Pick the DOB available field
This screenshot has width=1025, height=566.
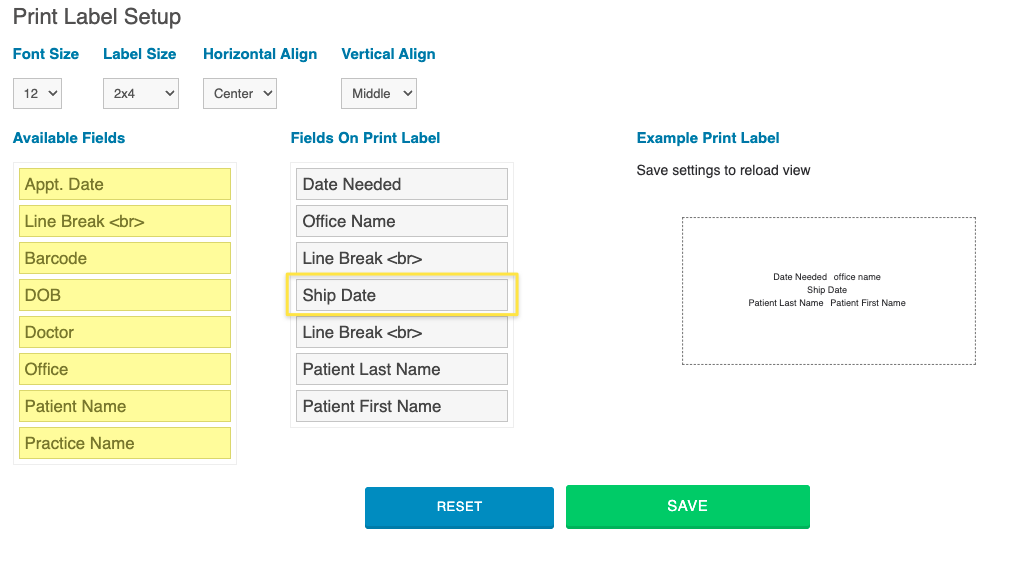[125, 295]
